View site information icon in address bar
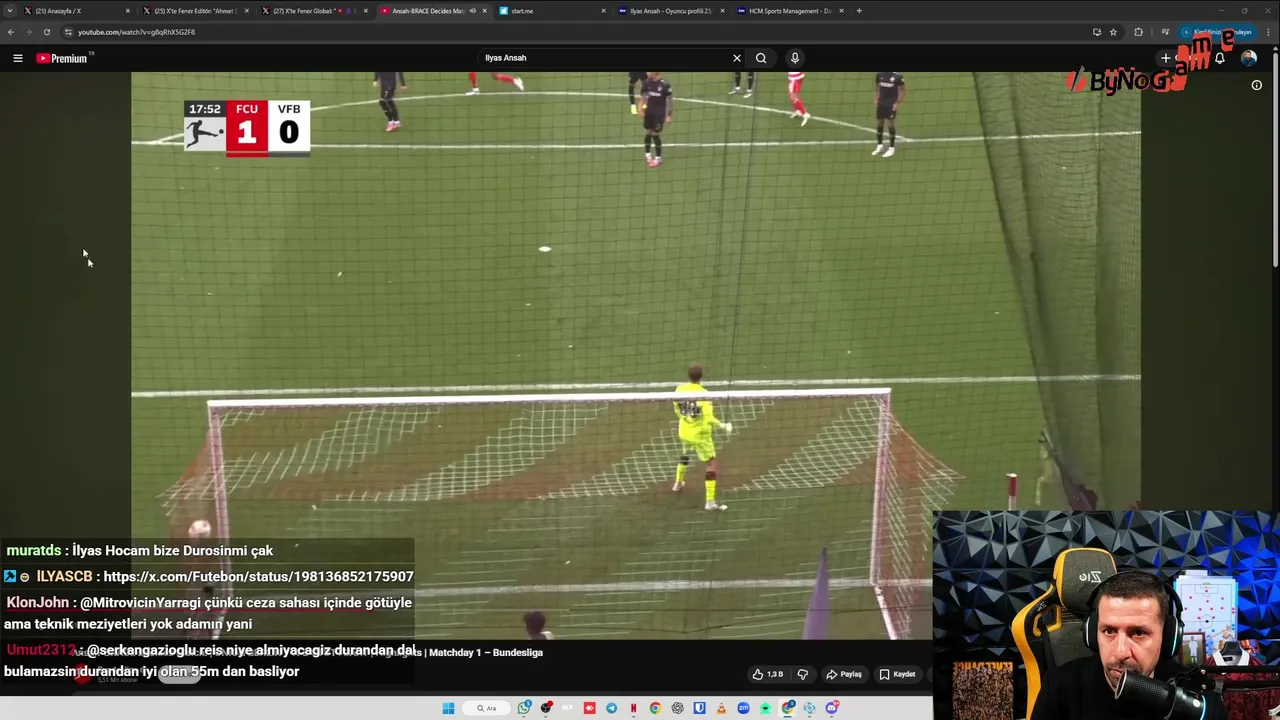Viewport: 1280px width, 720px height. pyautogui.click(x=68, y=32)
